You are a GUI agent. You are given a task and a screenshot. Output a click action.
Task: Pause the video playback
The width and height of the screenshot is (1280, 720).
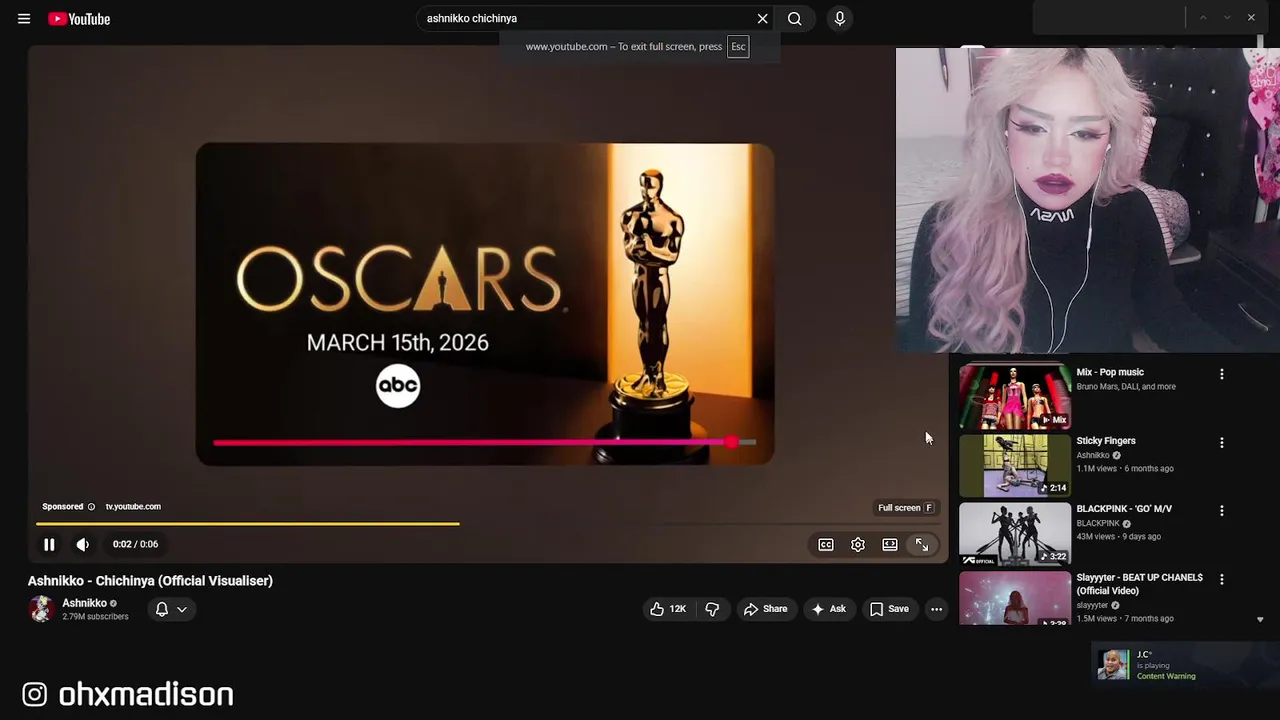click(49, 545)
